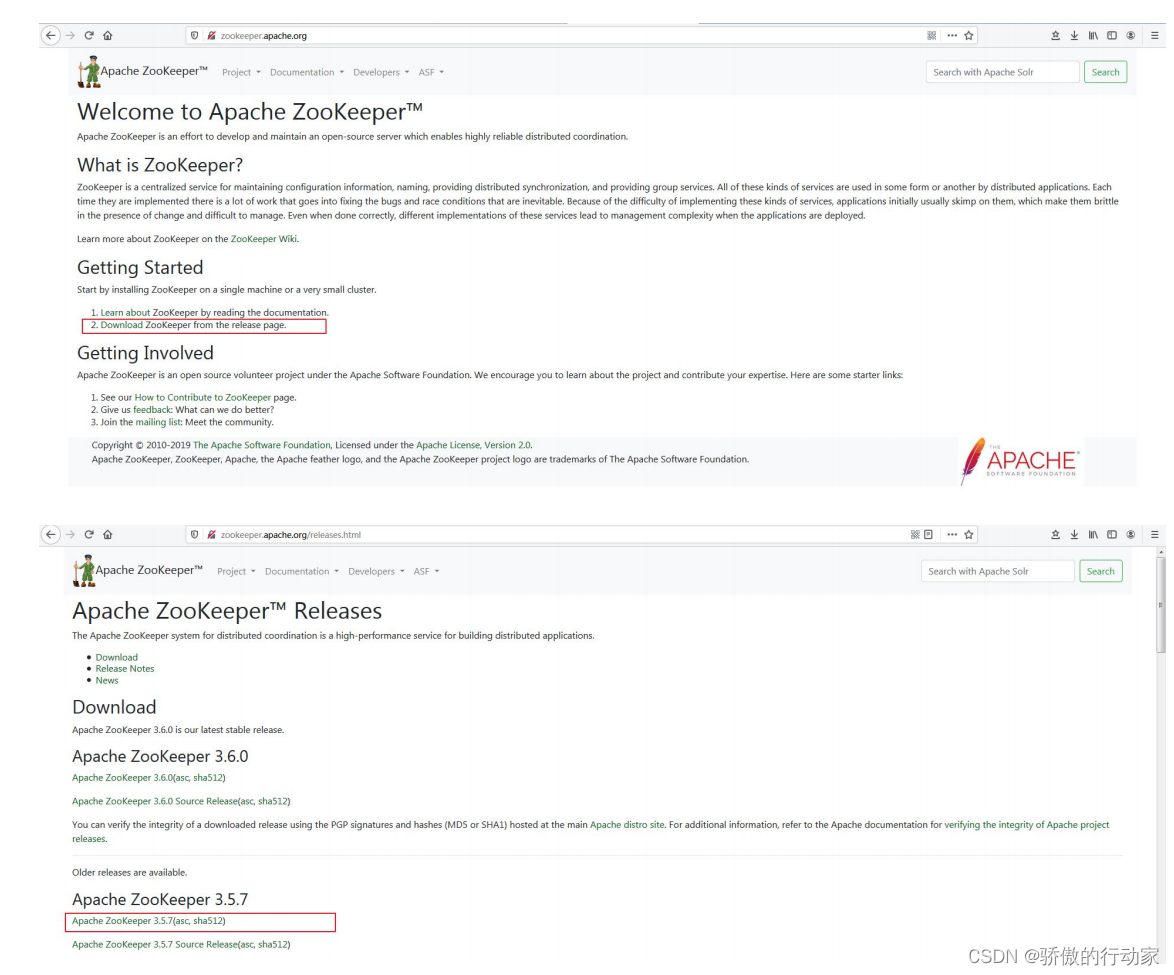Bookmark the zookeeper.apache.org home page
Image resolution: width=1174 pixels, height=975 pixels.
pos(969,35)
